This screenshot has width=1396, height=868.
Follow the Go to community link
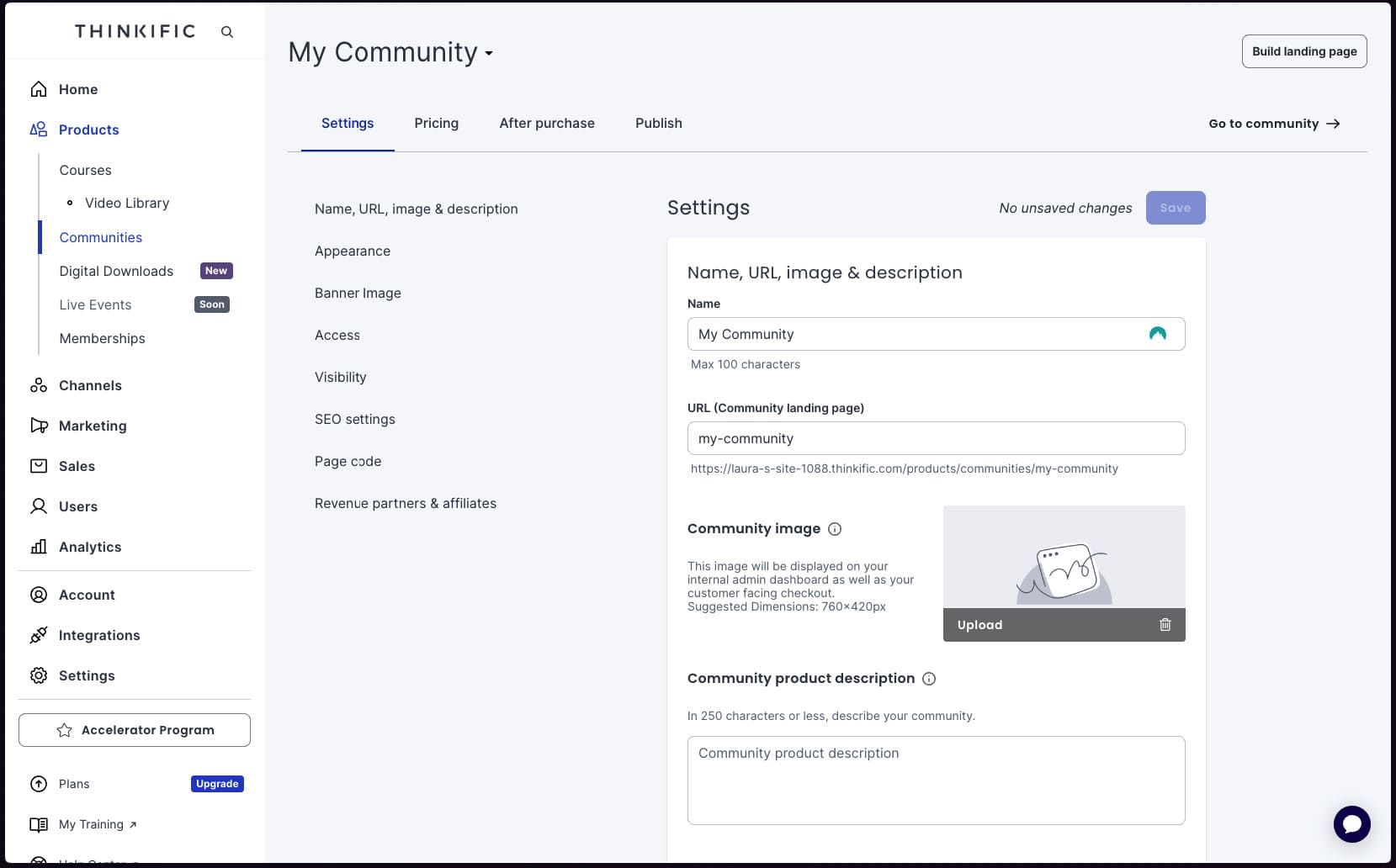pyautogui.click(x=1273, y=123)
